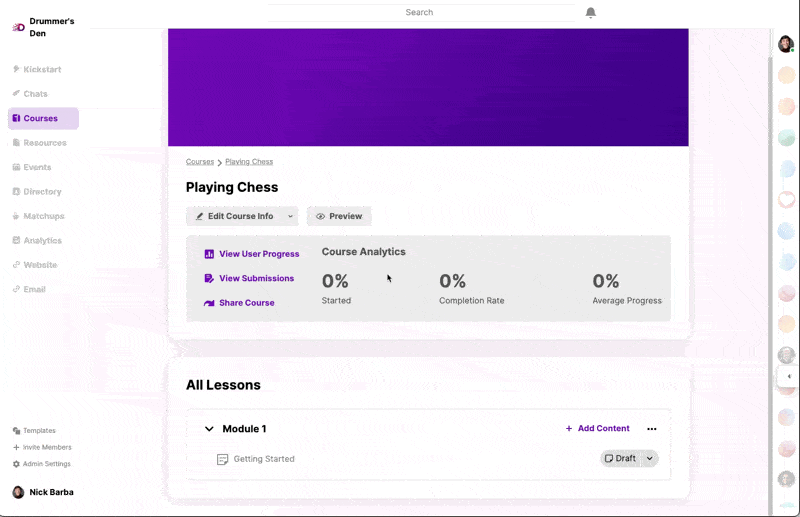This screenshot has width=800, height=517.
Task: Click the pencil icon in Edit Course Info
Action: (199, 216)
